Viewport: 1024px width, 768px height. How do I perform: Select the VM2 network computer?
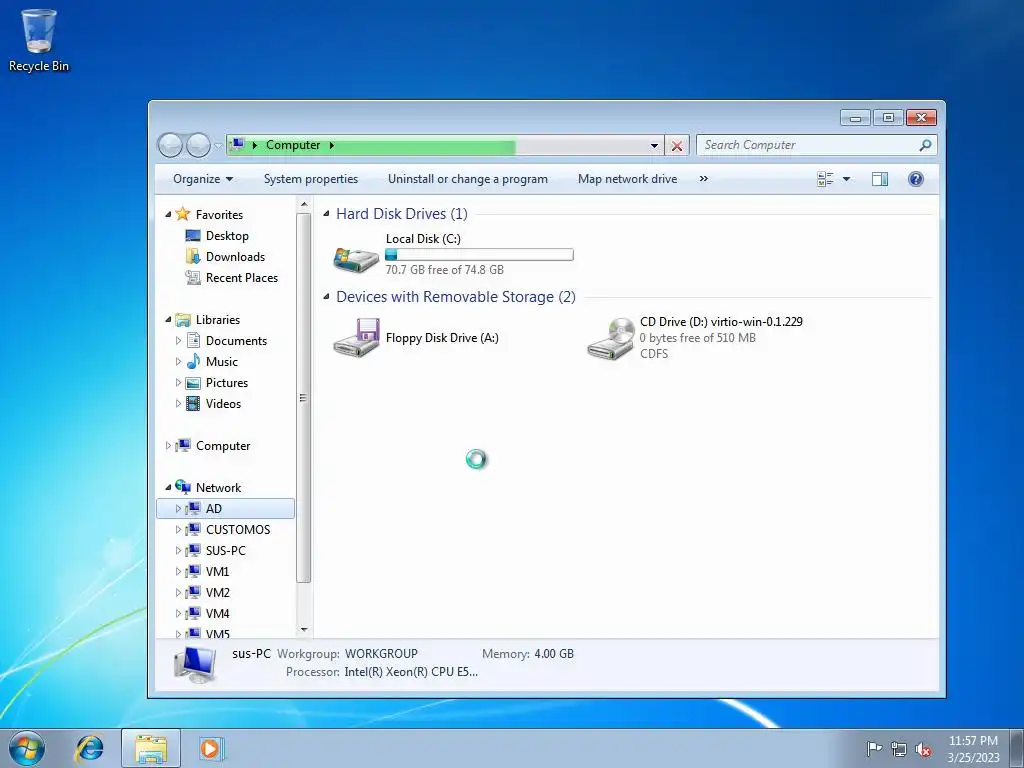pyautogui.click(x=217, y=592)
